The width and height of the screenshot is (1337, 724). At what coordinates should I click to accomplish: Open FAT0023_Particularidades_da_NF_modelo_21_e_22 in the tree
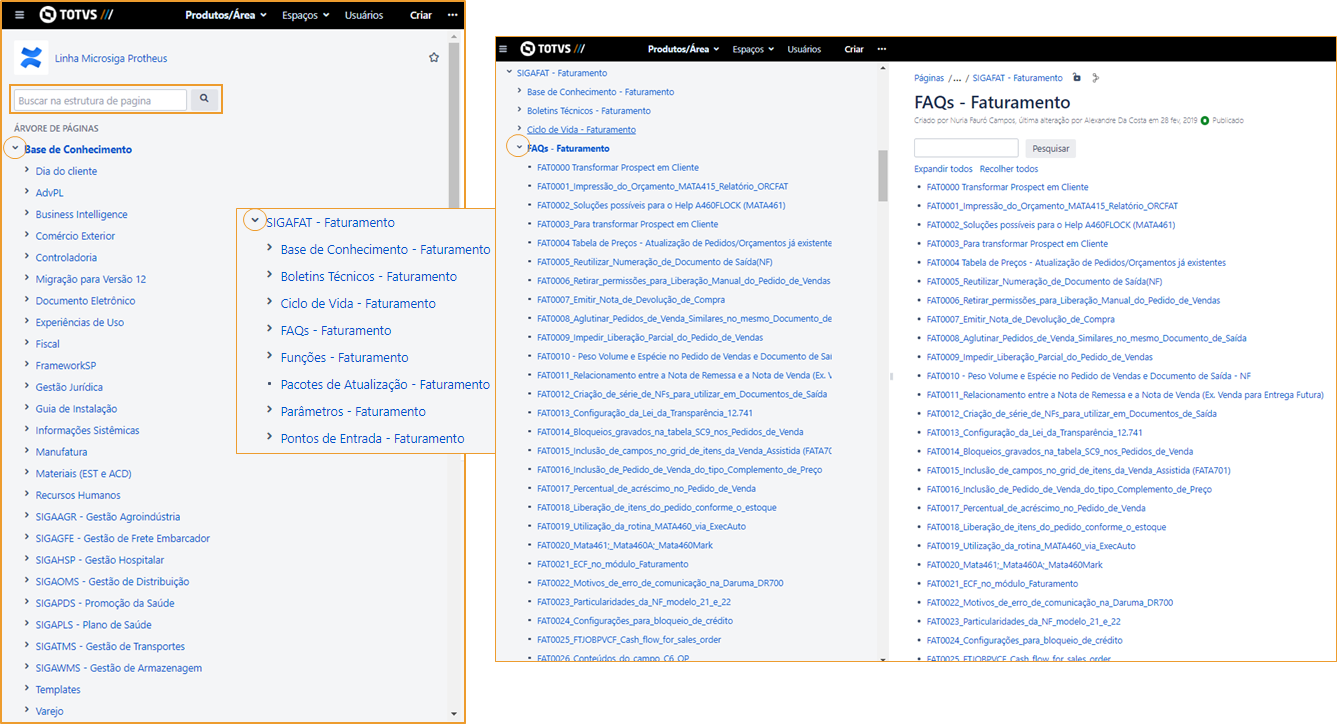point(634,602)
